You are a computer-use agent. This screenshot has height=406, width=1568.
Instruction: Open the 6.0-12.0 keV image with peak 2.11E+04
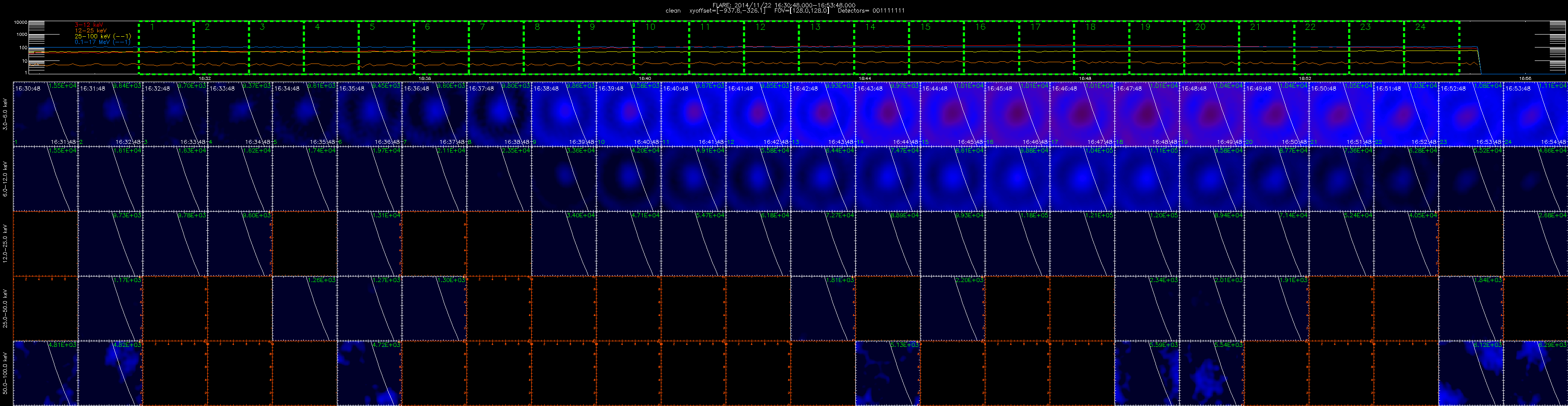click(434, 179)
